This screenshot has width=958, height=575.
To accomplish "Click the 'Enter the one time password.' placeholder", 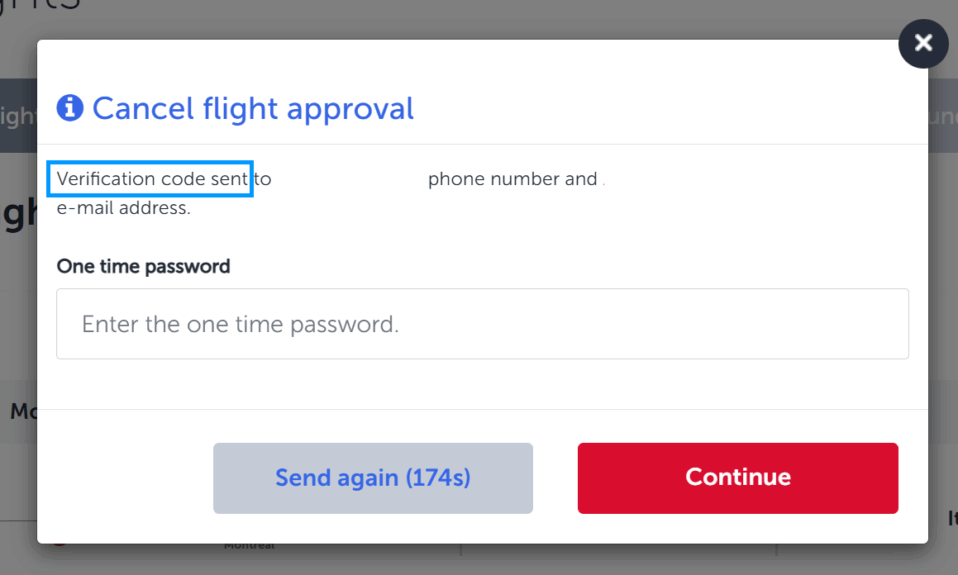I will tap(240, 324).
